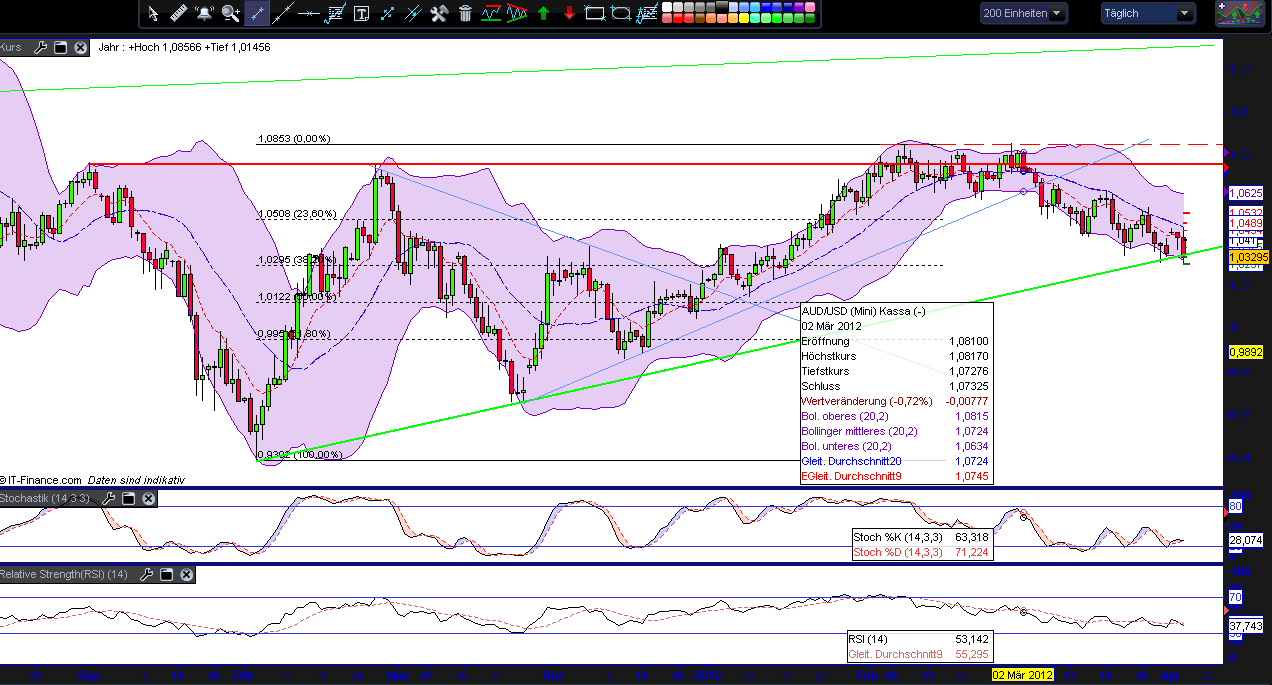Click the Stochastik panel window icon
The height and width of the screenshot is (685, 1272).
click(130, 498)
